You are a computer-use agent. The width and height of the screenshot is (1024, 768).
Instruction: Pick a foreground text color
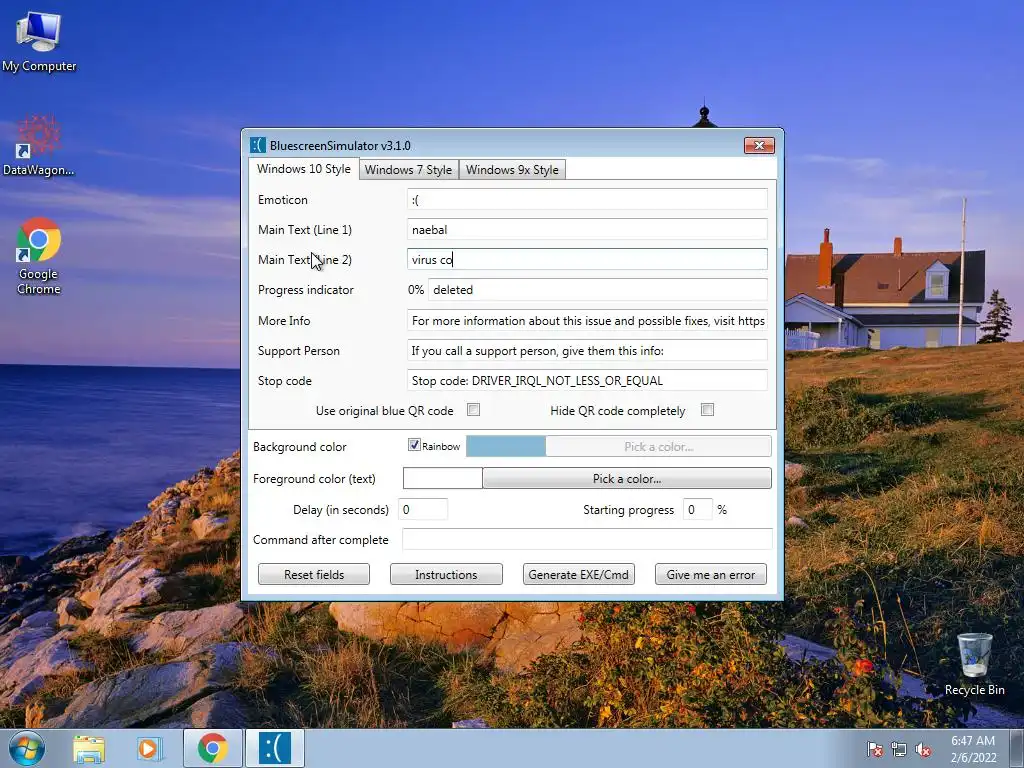627,478
